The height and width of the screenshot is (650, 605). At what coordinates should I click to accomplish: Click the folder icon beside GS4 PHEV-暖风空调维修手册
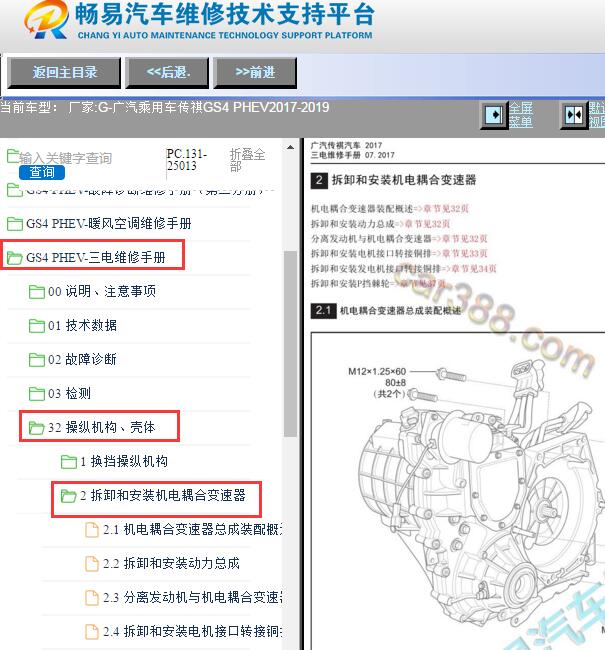(15, 224)
